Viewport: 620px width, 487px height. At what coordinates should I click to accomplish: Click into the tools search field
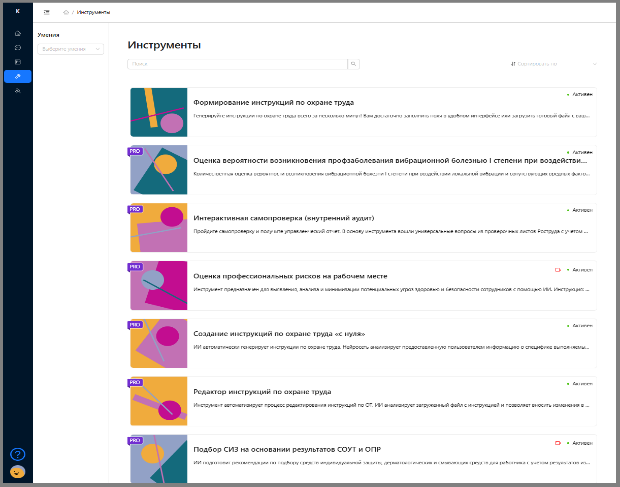[237, 64]
